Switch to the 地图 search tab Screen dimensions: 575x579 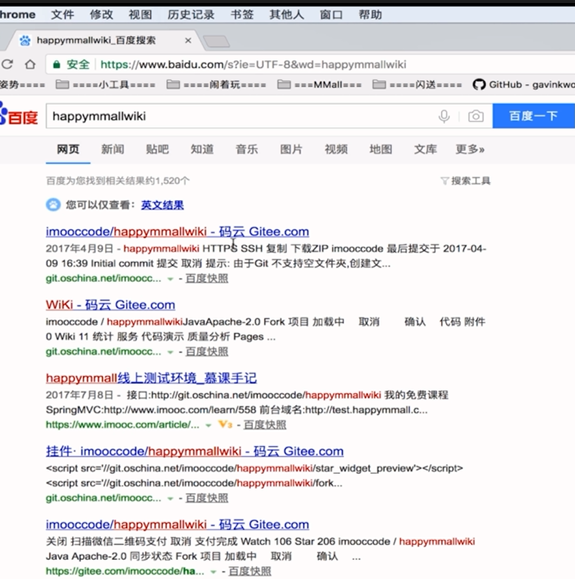click(381, 149)
